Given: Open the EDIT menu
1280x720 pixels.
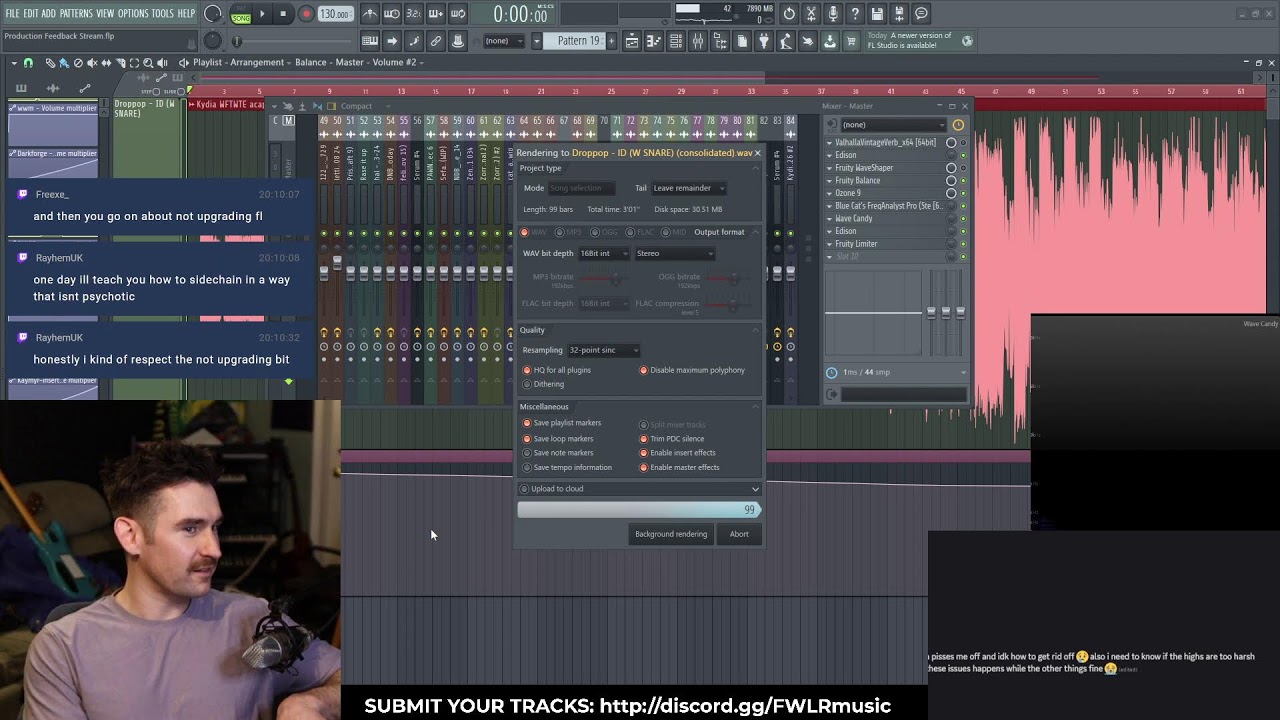Looking at the screenshot, I should [31, 14].
